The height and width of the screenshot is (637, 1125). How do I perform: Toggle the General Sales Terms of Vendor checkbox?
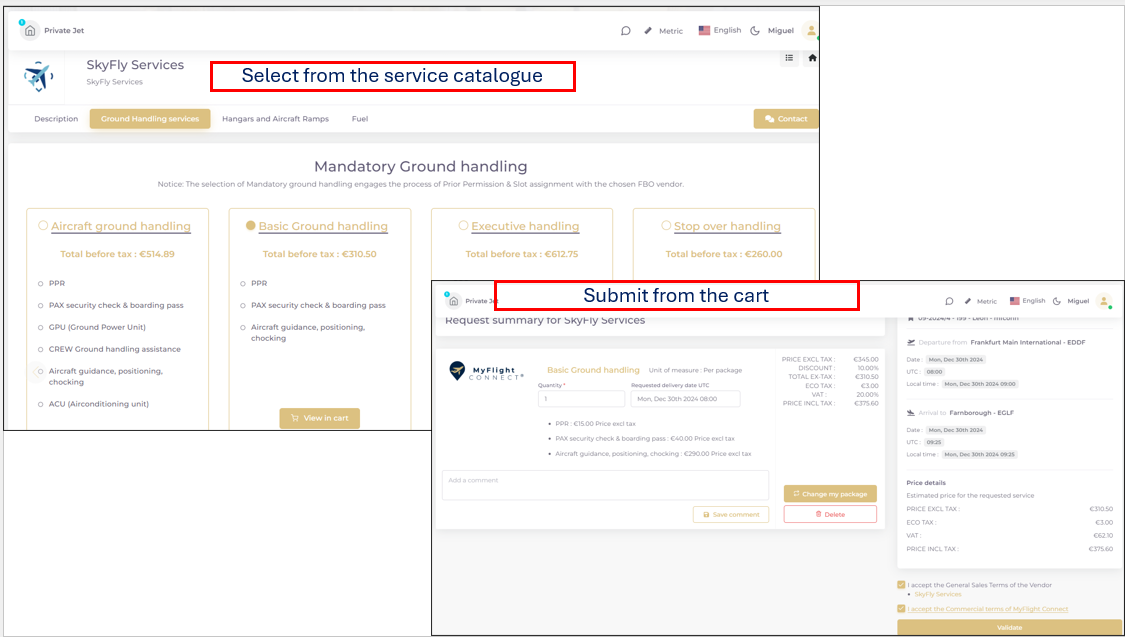[901, 585]
